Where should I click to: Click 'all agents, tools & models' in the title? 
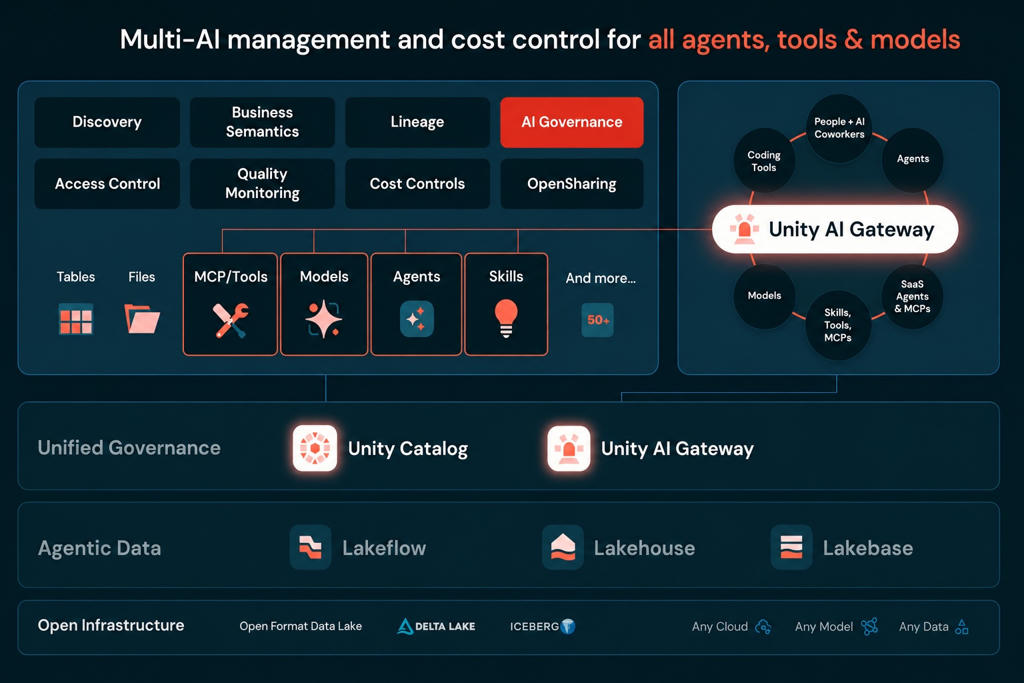click(x=804, y=40)
